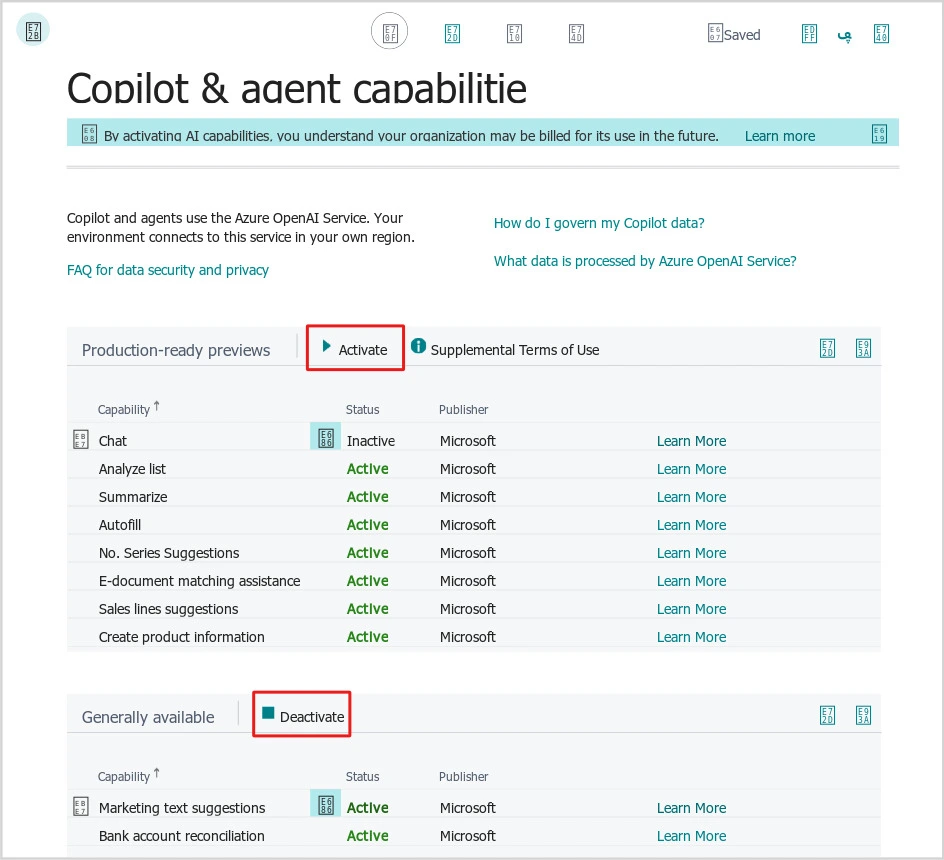The image size is (944, 860).
Task: Maximize the Production-ready previews section
Action: point(863,348)
